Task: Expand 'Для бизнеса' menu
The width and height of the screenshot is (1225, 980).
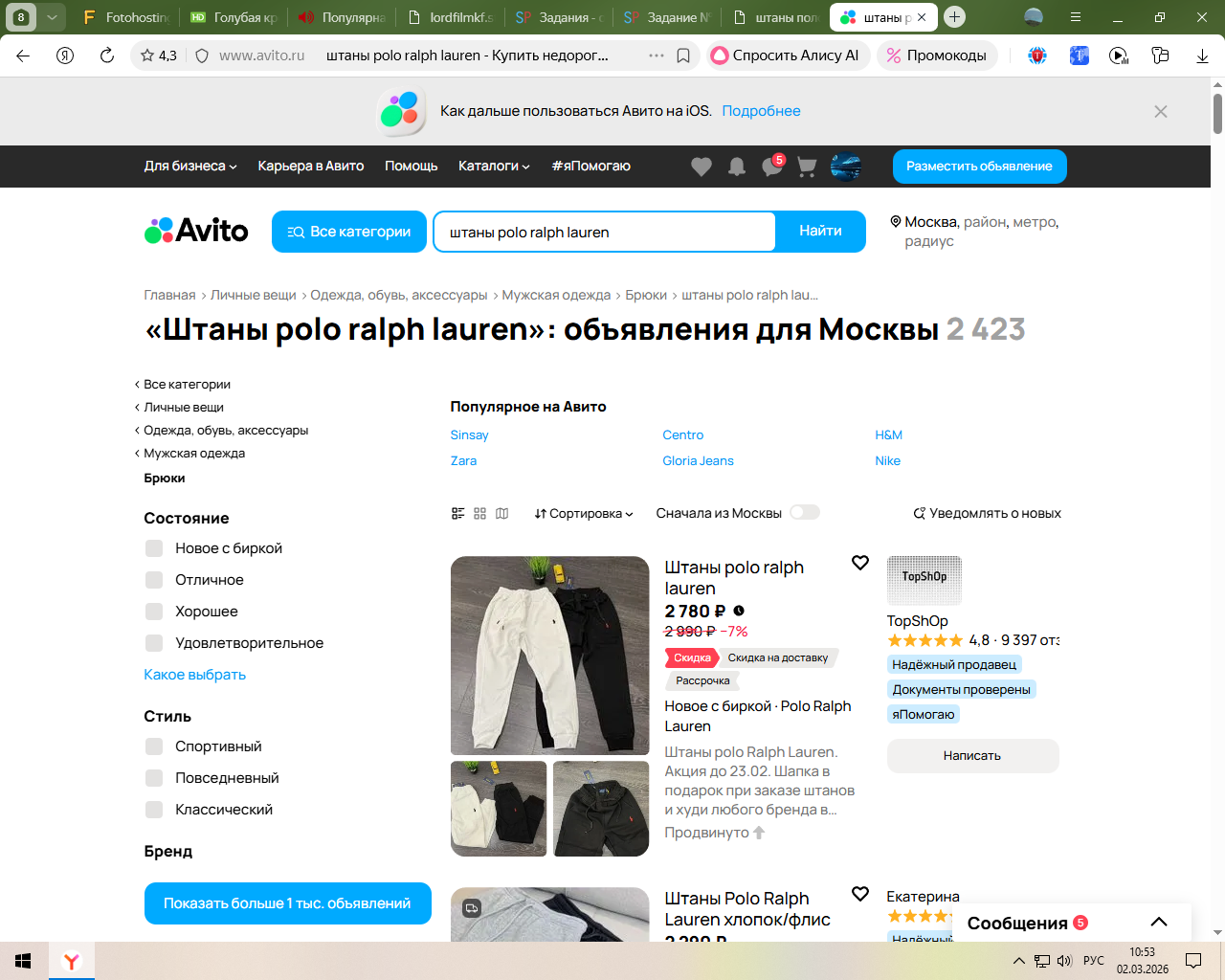Action: coord(190,166)
